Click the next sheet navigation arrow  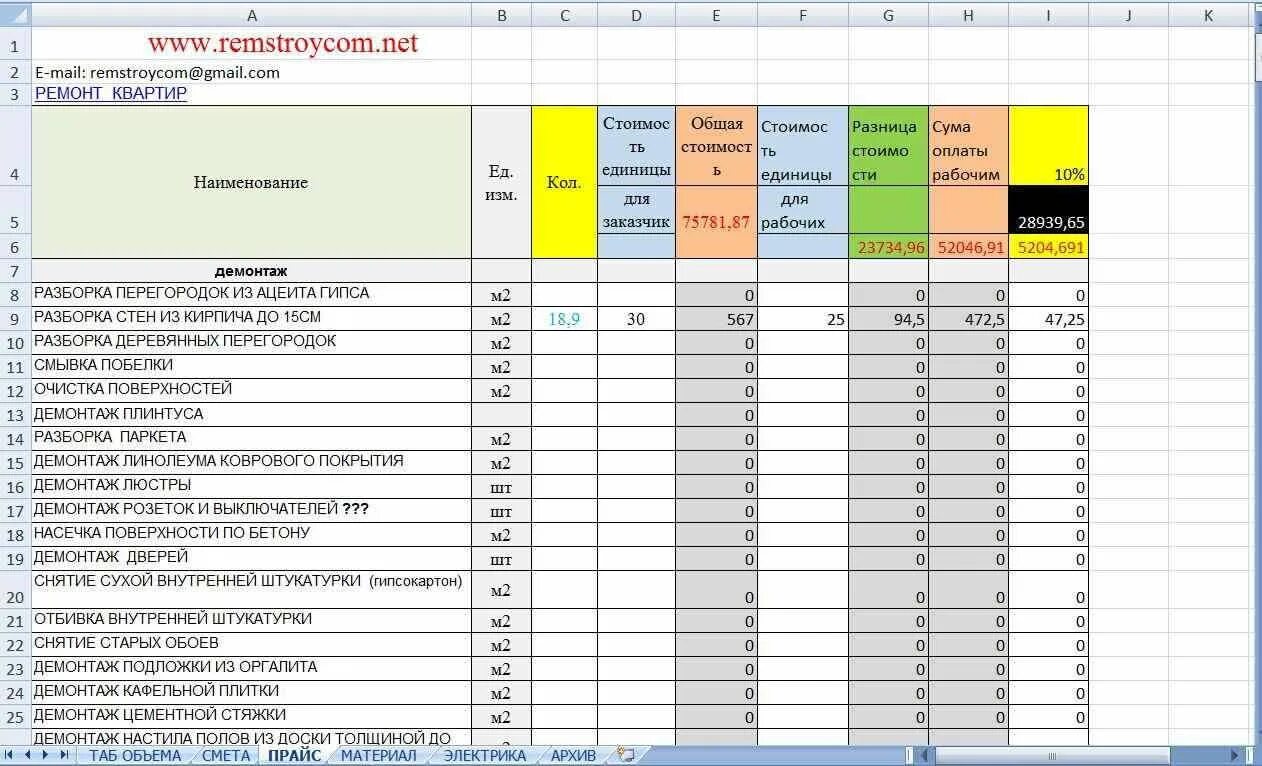pyautogui.click(x=47, y=755)
